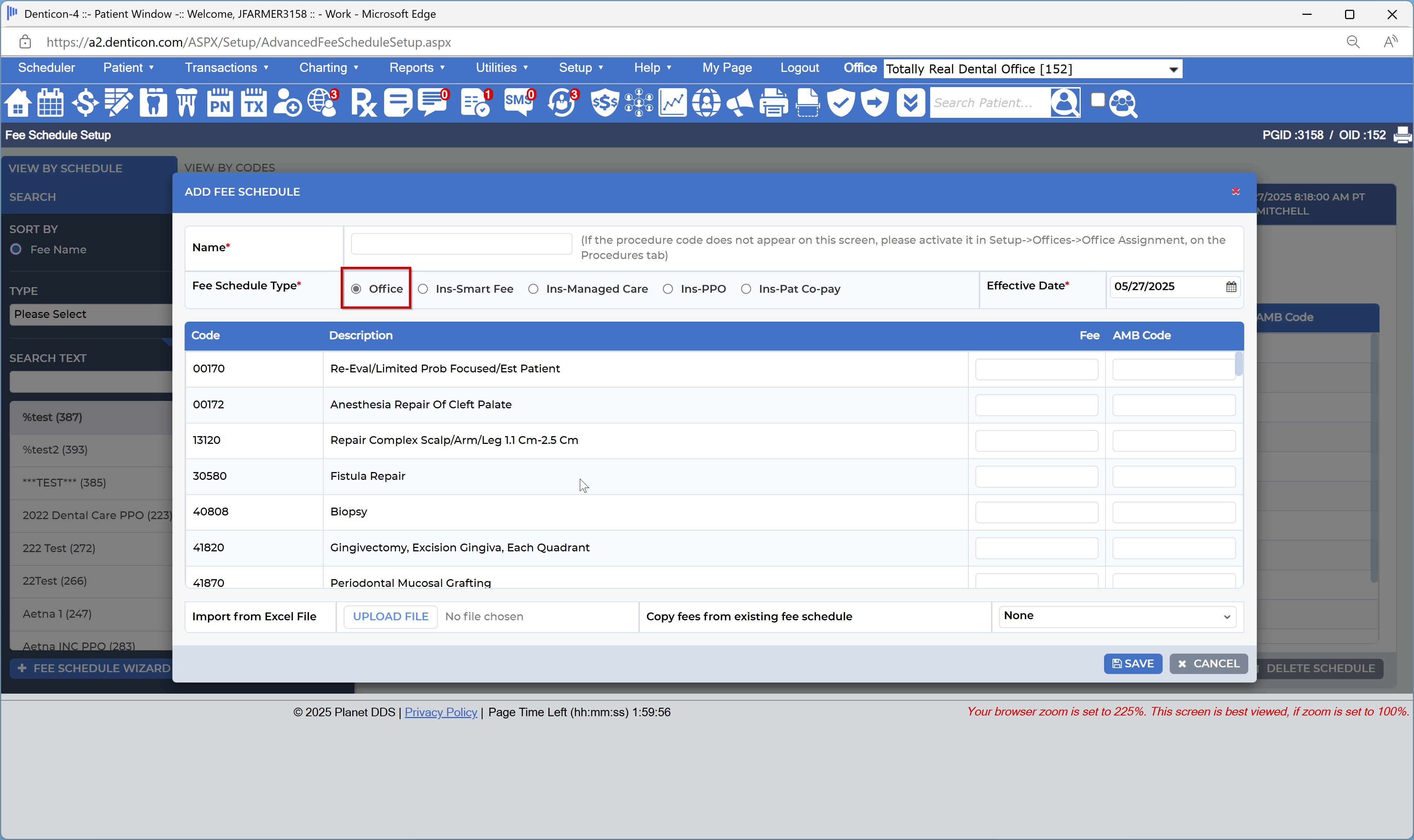Viewport: 1414px width, 840px height.
Task: Expand the Charting menu
Action: tap(328, 68)
